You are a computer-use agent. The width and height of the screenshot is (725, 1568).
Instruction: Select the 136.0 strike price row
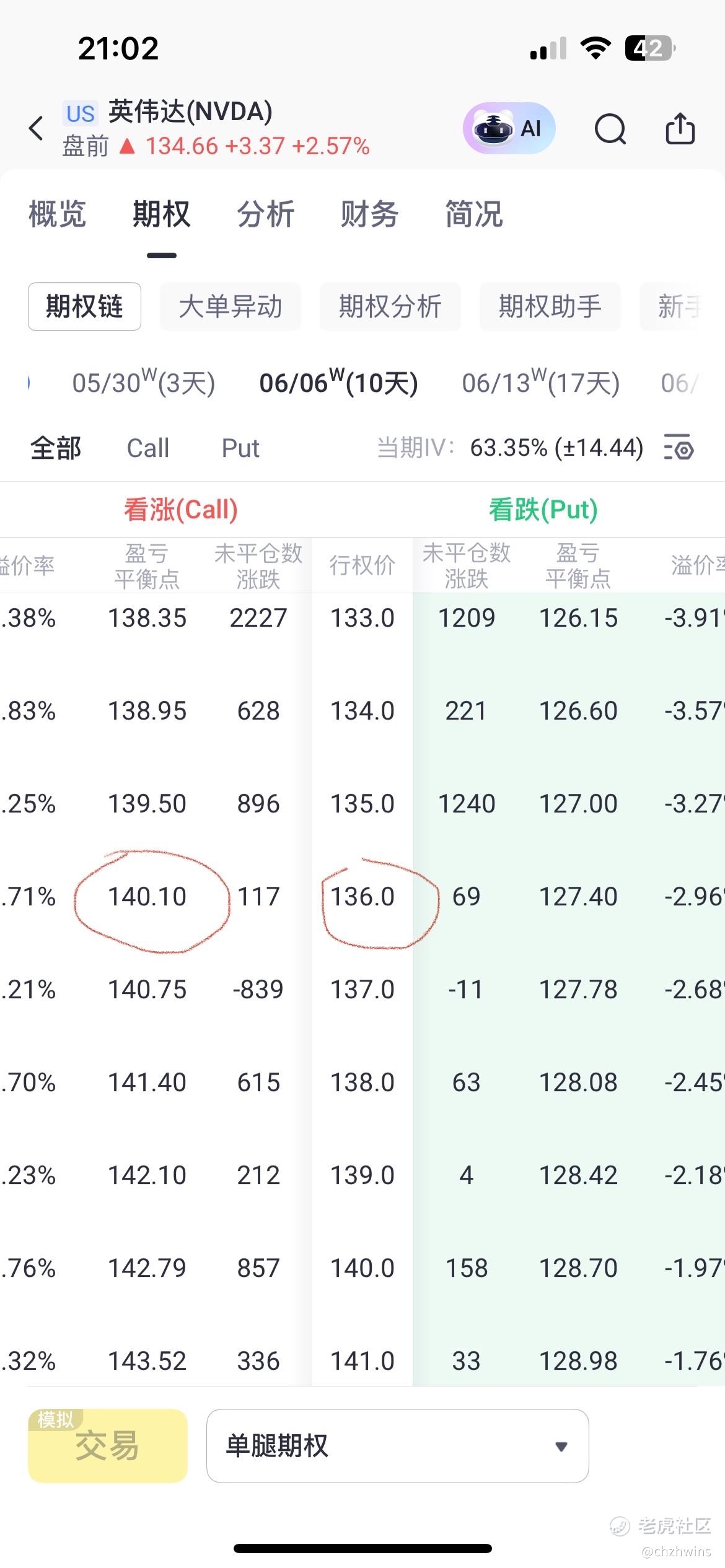point(362,897)
